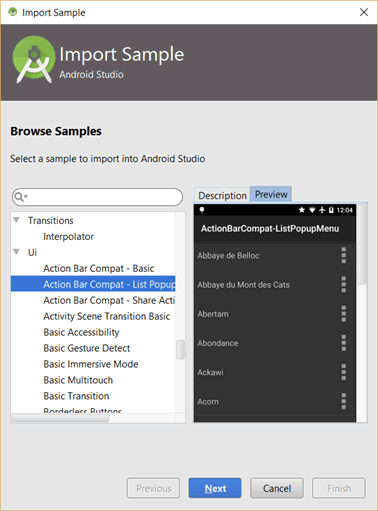Viewport: 378px width, 511px height.
Task: Click the preview pane vertical scrollbar
Action: click(x=362, y=245)
